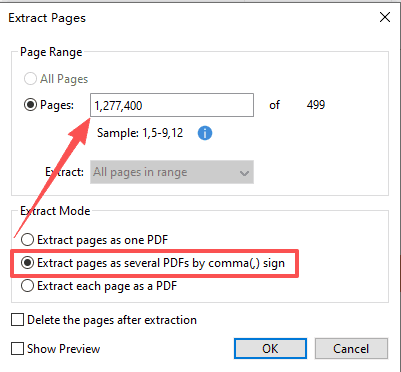Choose Extract pages as one PDF
The width and height of the screenshot is (401, 372).
tap(27, 240)
